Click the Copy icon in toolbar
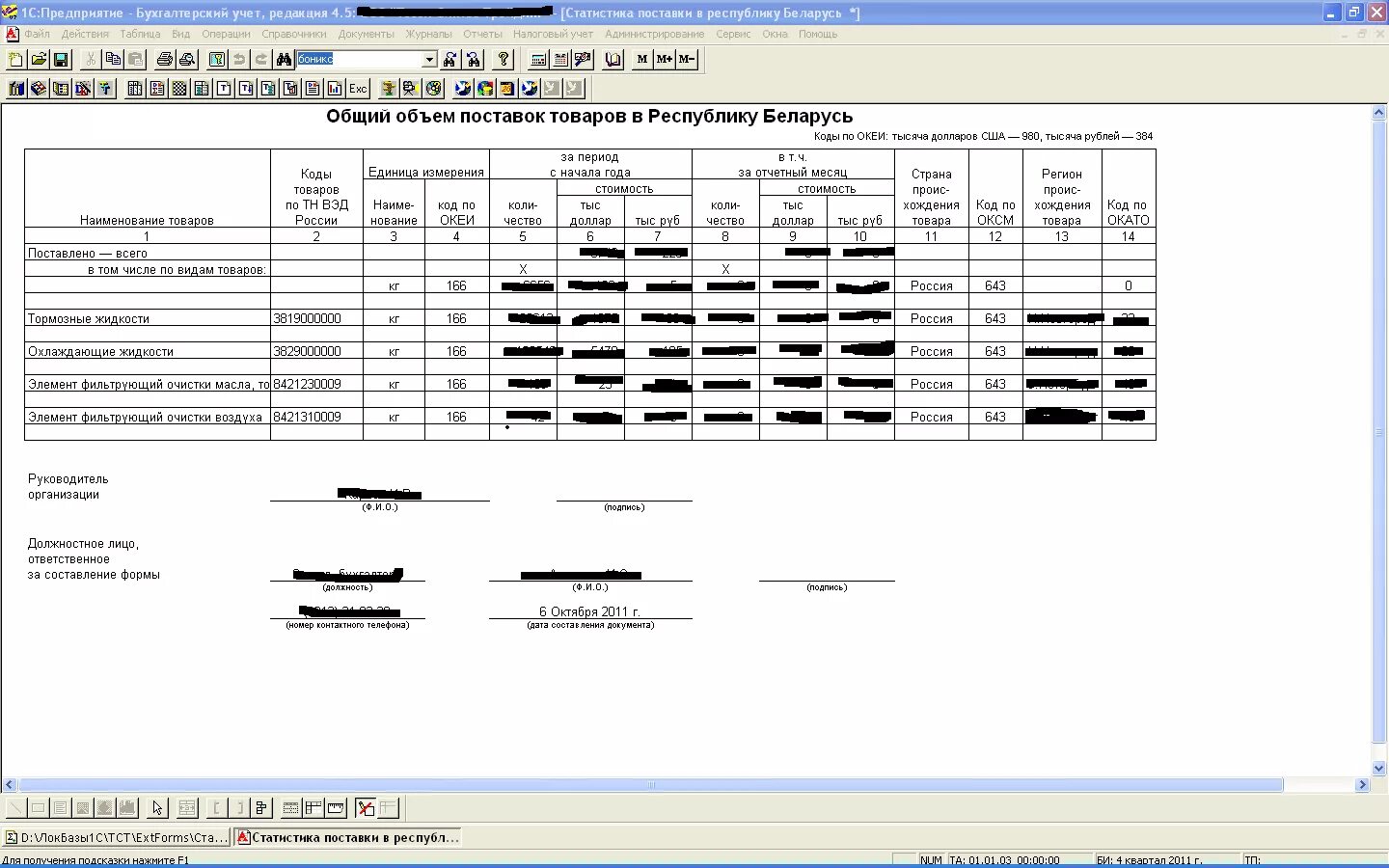The image size is (1389, 868). 113,59
